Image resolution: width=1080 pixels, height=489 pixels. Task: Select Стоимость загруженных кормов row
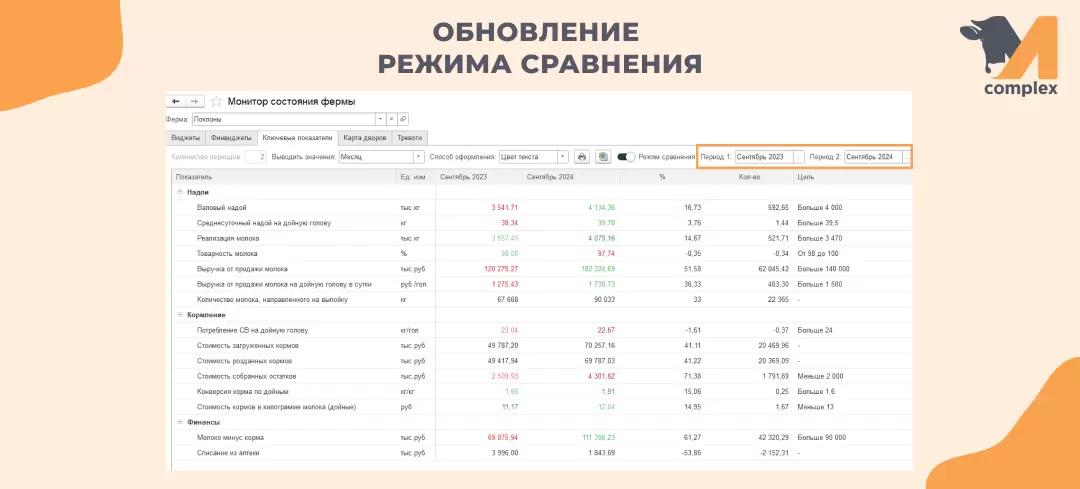point(542,346)
